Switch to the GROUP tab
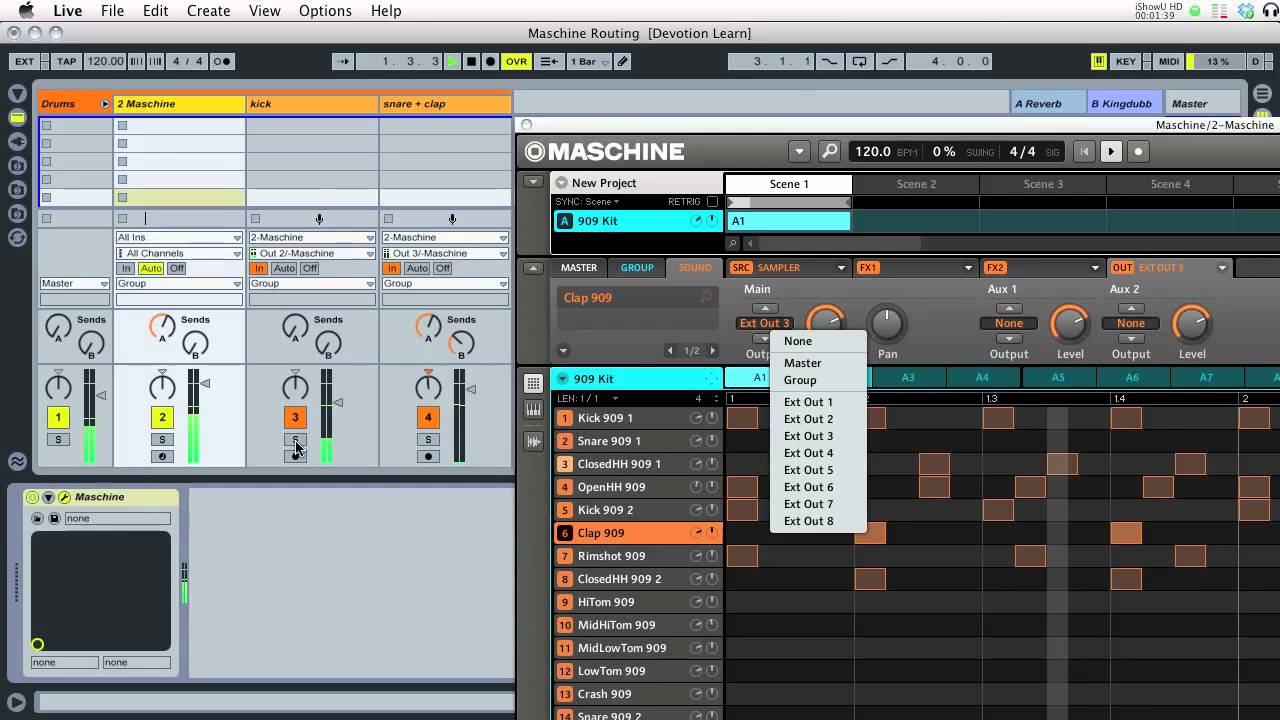Image resolution: width=1280 pixels, height=720 pixels. (637, 268)
